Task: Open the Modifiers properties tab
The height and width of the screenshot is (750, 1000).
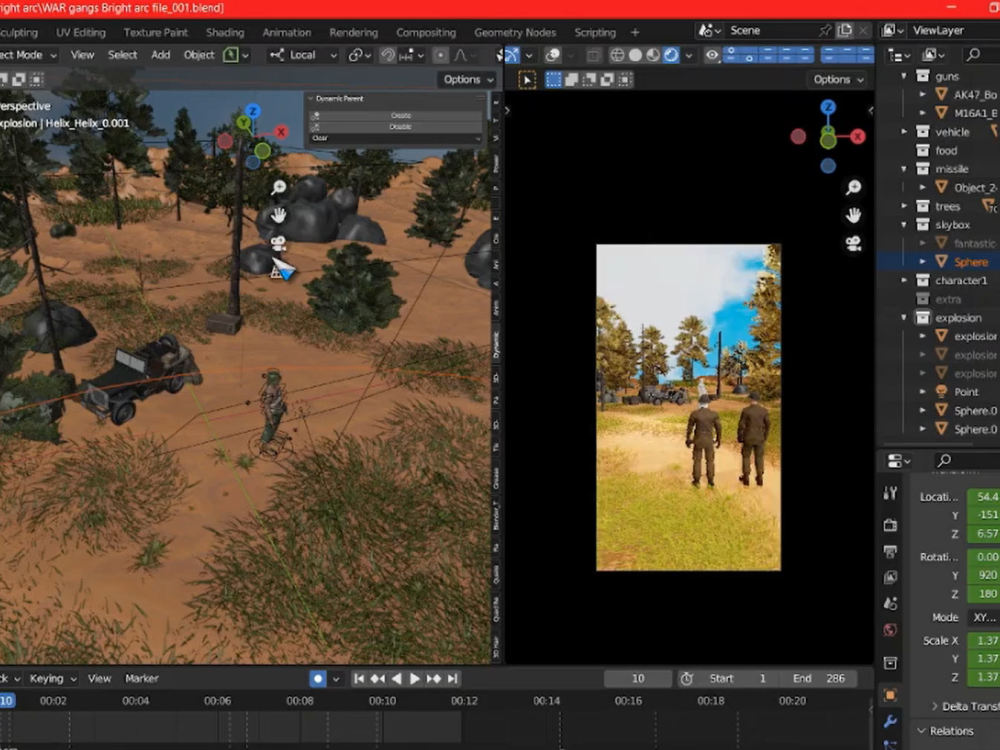Action: pyautogui.click(x=890, y=721)
